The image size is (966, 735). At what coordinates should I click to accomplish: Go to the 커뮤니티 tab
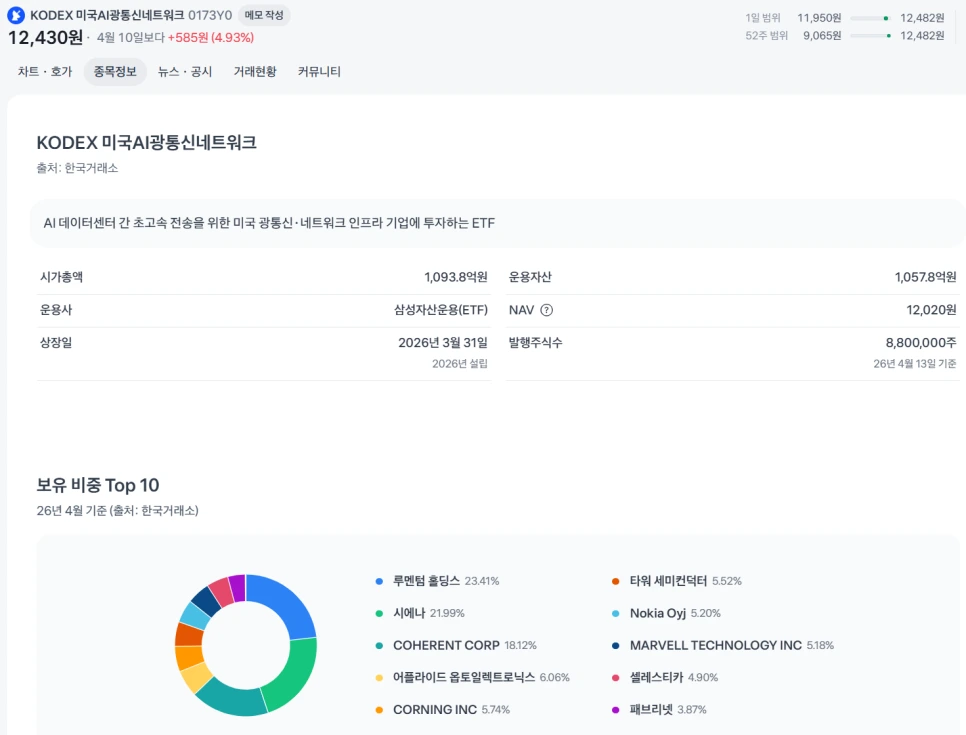[319, 71]
